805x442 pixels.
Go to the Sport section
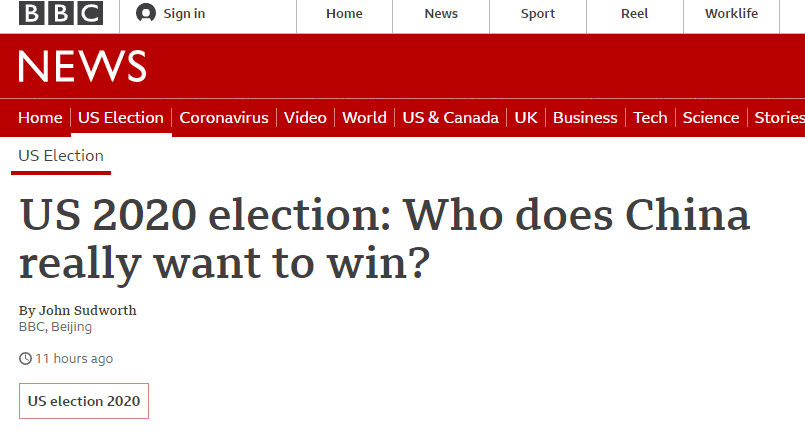(x=537, y=14)
